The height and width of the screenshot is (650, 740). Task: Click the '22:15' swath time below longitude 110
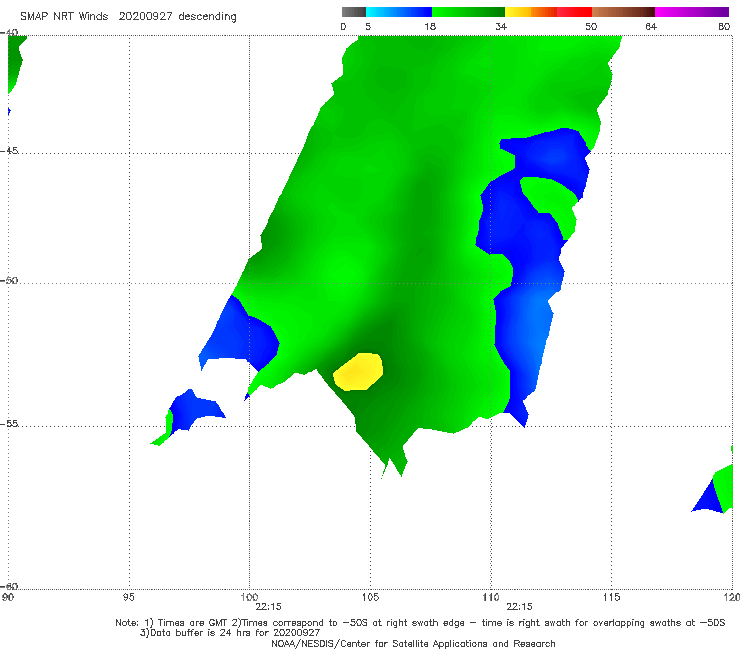(520, 607)
